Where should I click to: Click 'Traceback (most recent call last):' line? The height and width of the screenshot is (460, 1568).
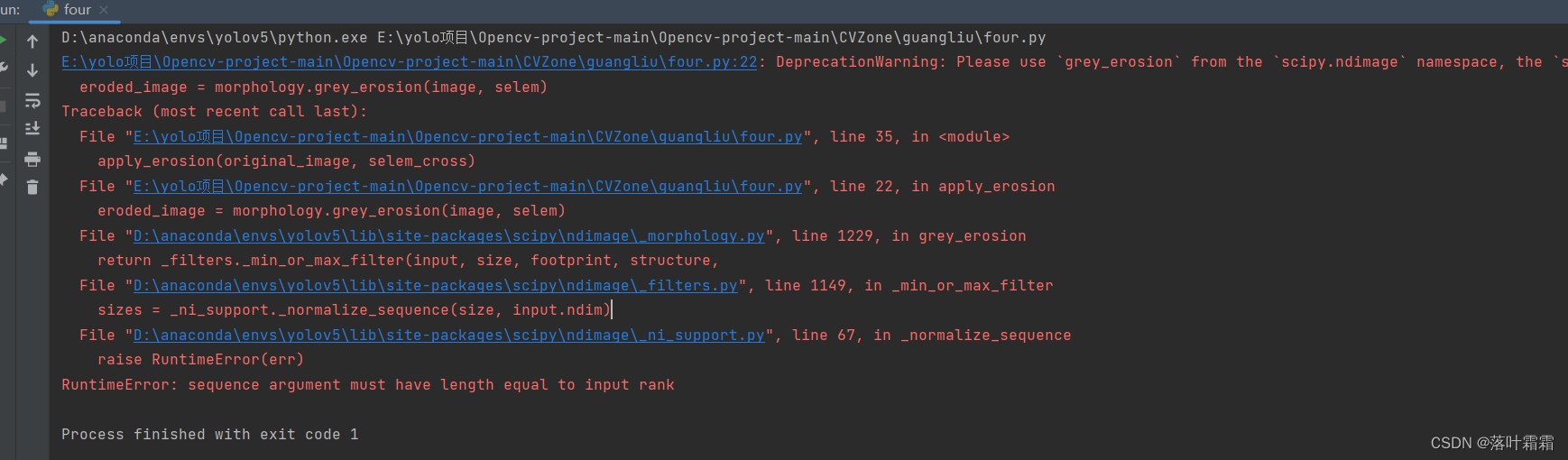215,112
